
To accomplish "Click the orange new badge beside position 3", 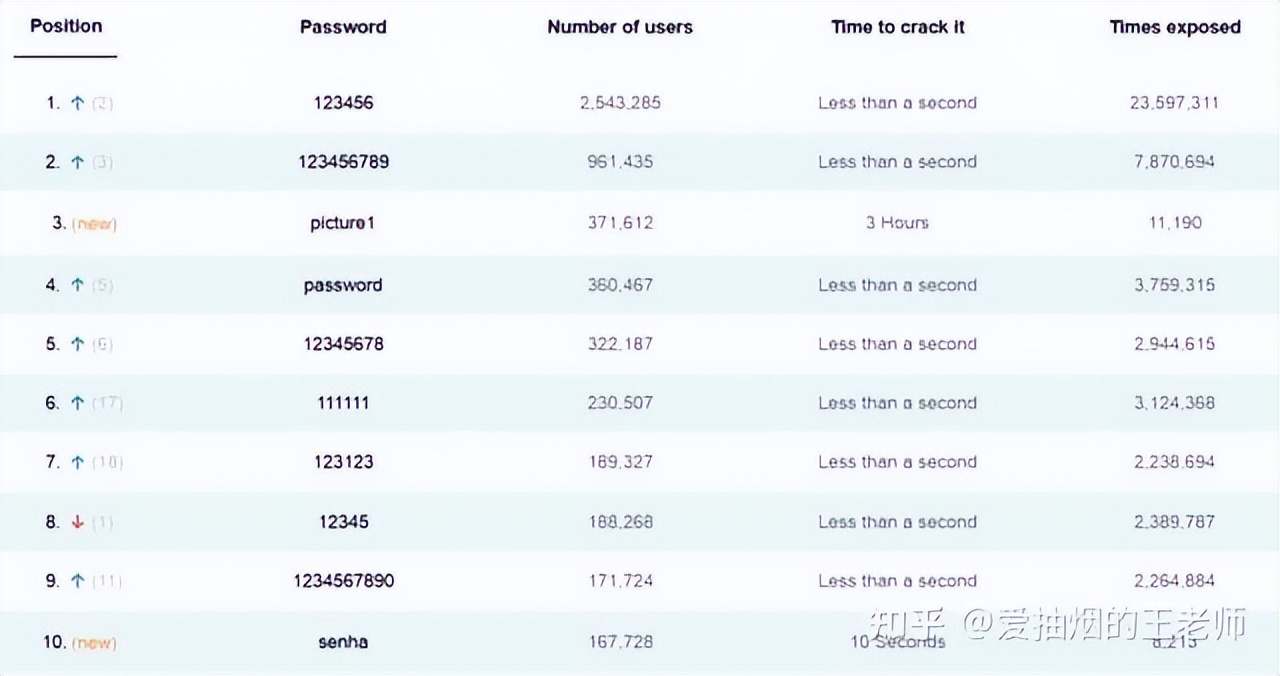I will 94,224.
